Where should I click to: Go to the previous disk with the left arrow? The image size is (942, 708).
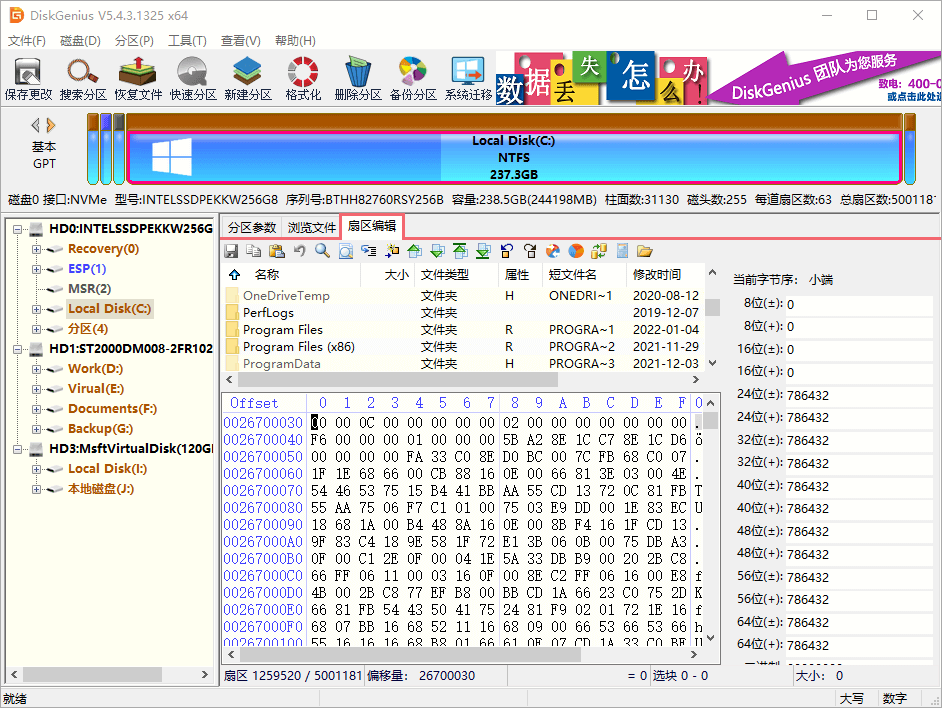(35, 125)
